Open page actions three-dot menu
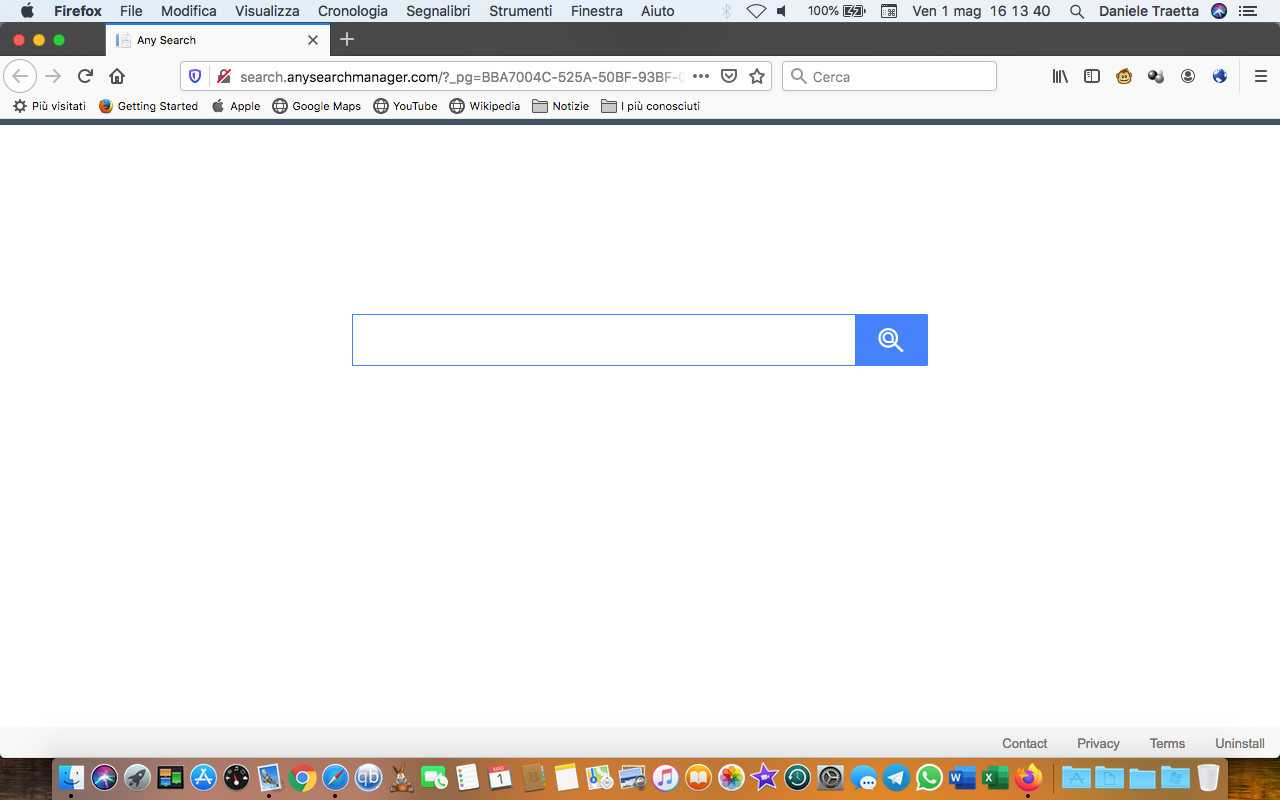Image resolution: width=1280 pixels, height=800 pixels. pos(701,76)
